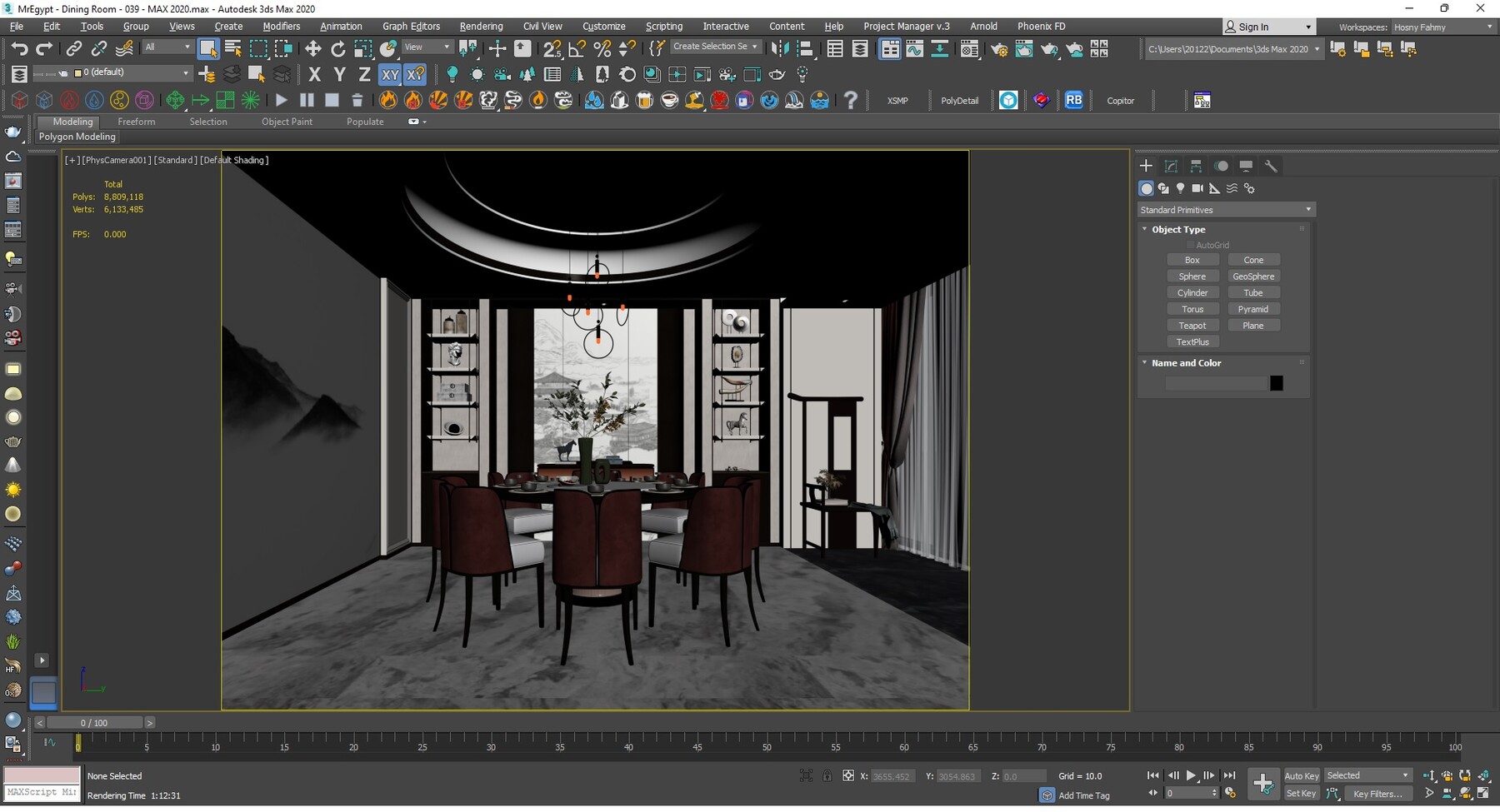Select the Shapes category in the Create panel
The image size is (1500, 812).
tap(1164, 188)
